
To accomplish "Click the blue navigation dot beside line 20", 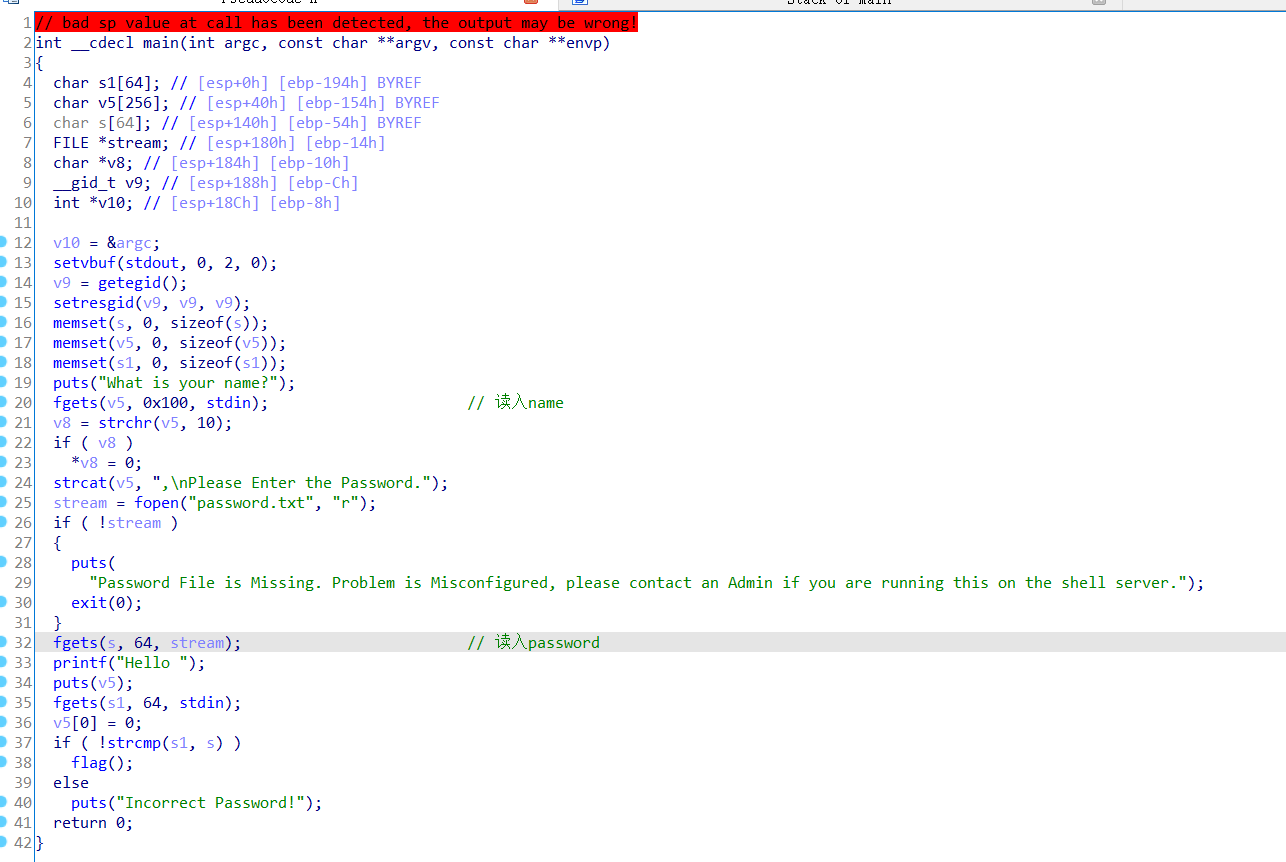I will (5, 402).
